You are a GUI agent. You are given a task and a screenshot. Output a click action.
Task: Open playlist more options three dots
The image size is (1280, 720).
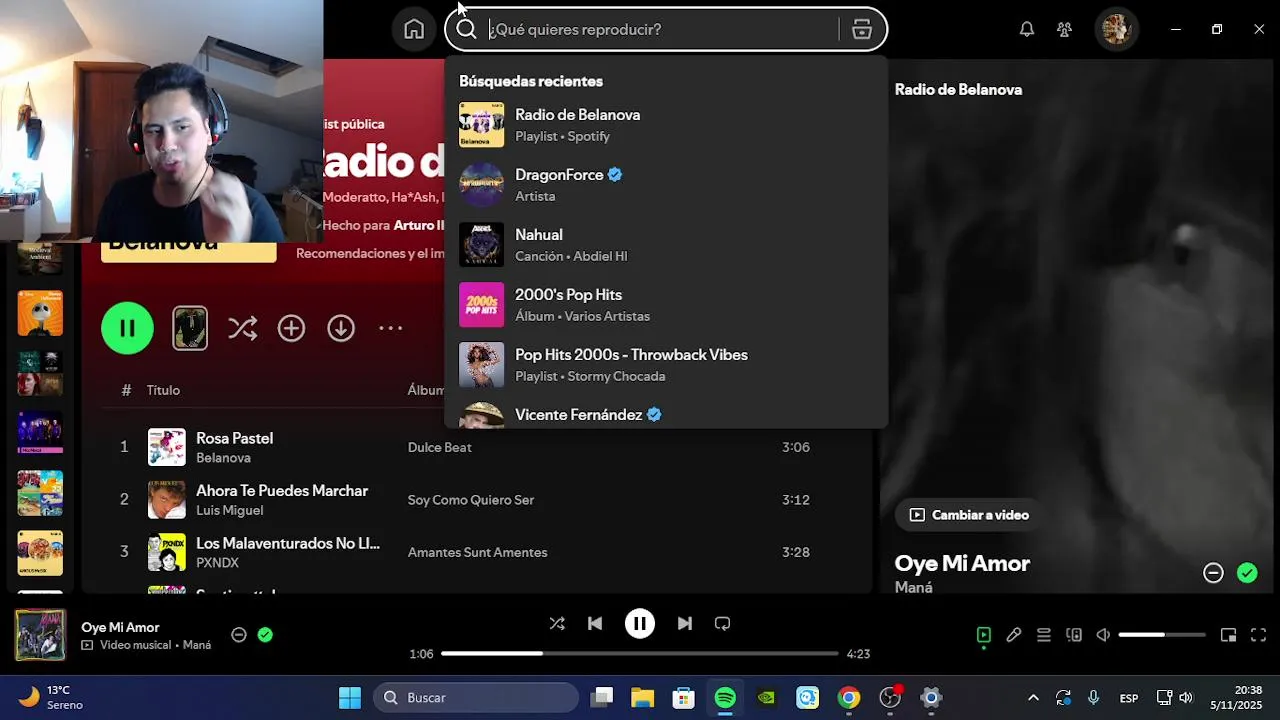point(390,328)
